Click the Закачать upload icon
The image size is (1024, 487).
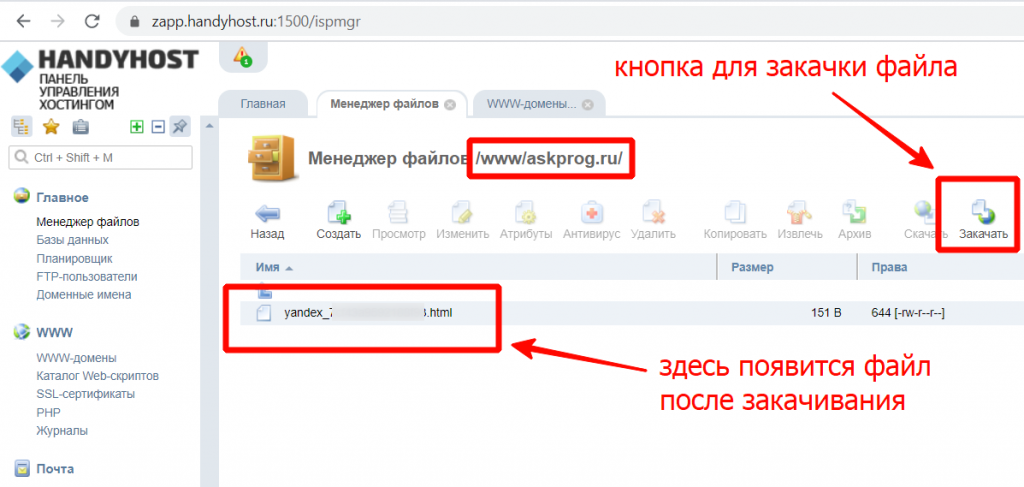pyautogui.click(x=982, y=212)
